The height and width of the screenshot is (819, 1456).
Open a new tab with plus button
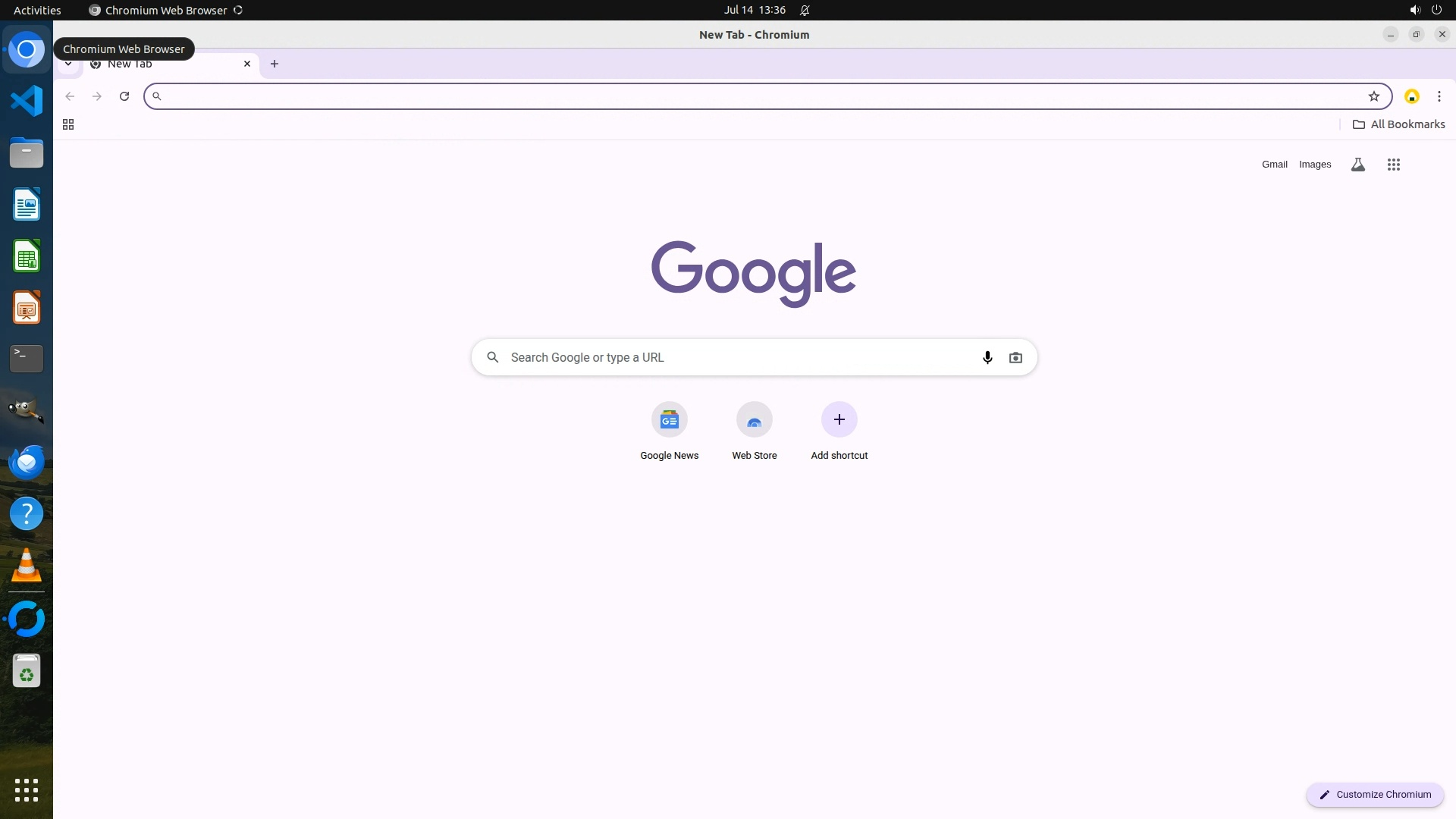(275, 64)
